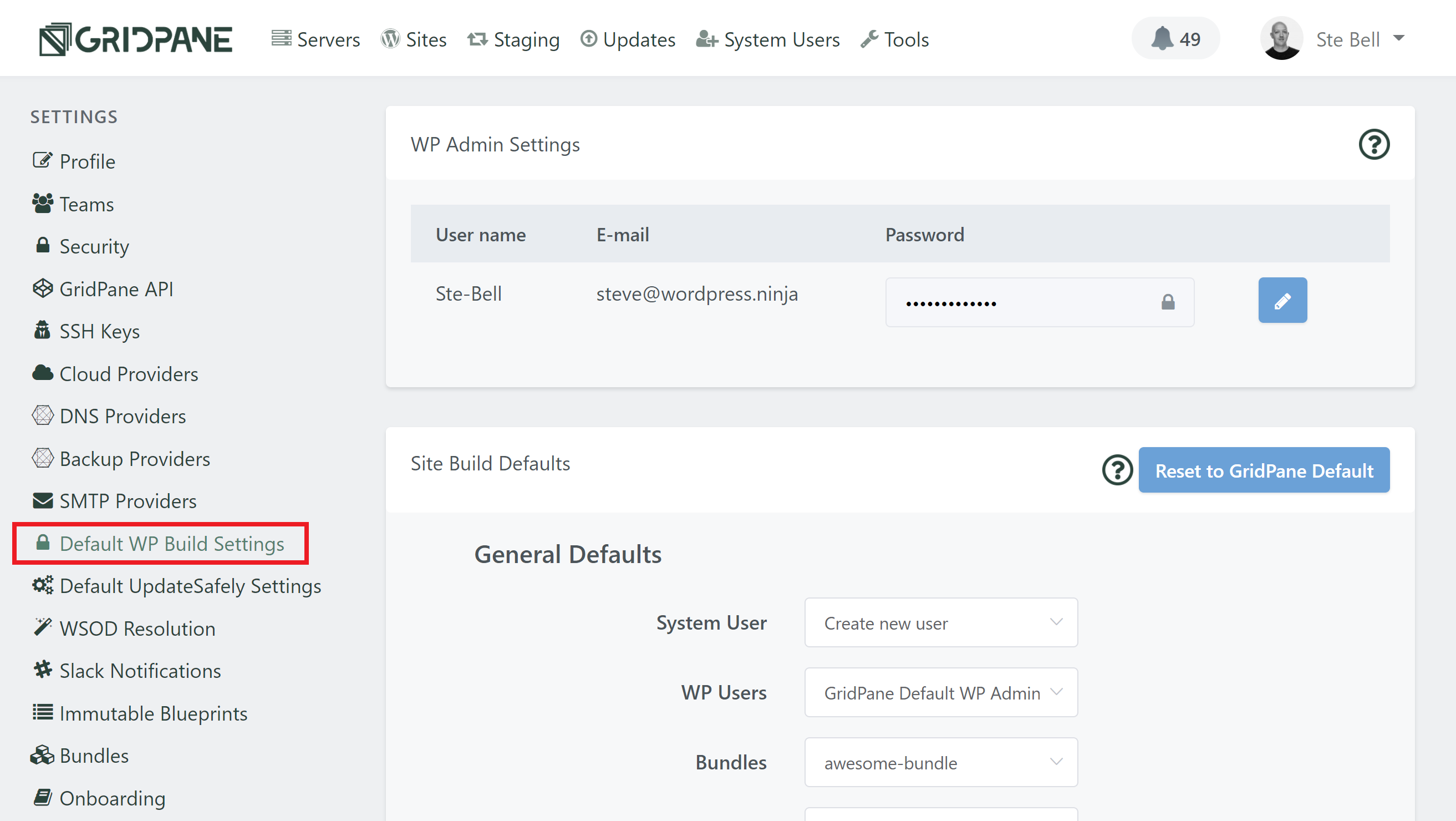Open Immutable Blueprints link
Viewport: 1456px width, 821px height.
[153, 713]
